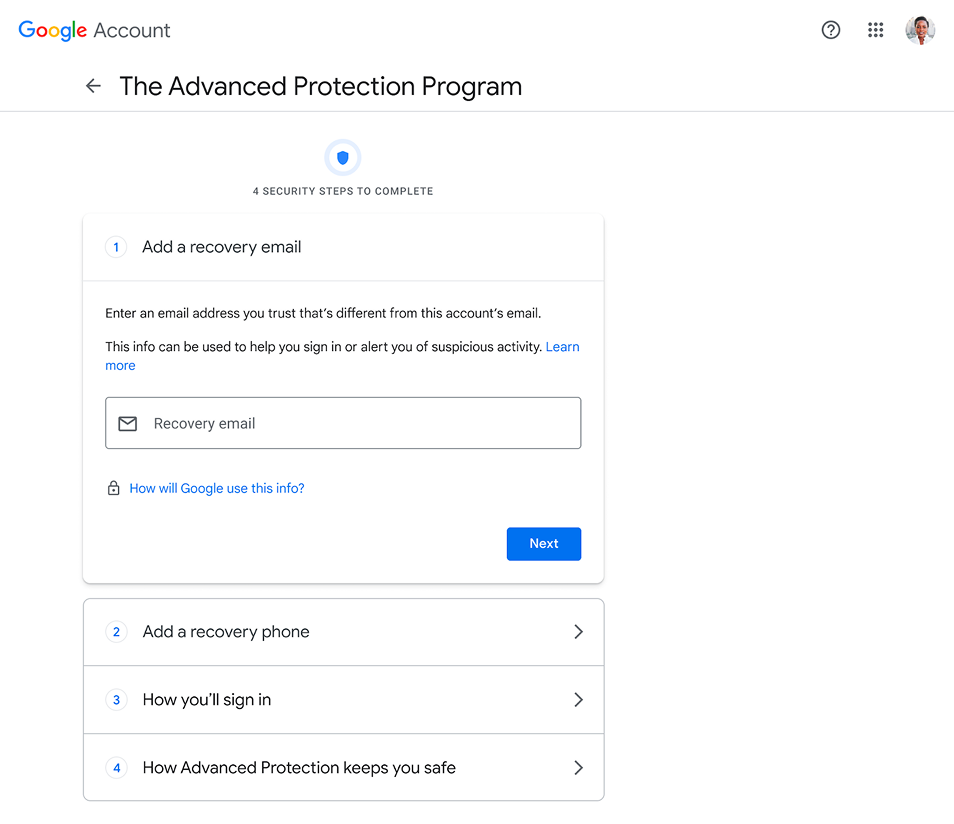This screenshot has width=954, height=824.
Task: Click the envelope icon in the email field
Action: [x=127, y=423]
